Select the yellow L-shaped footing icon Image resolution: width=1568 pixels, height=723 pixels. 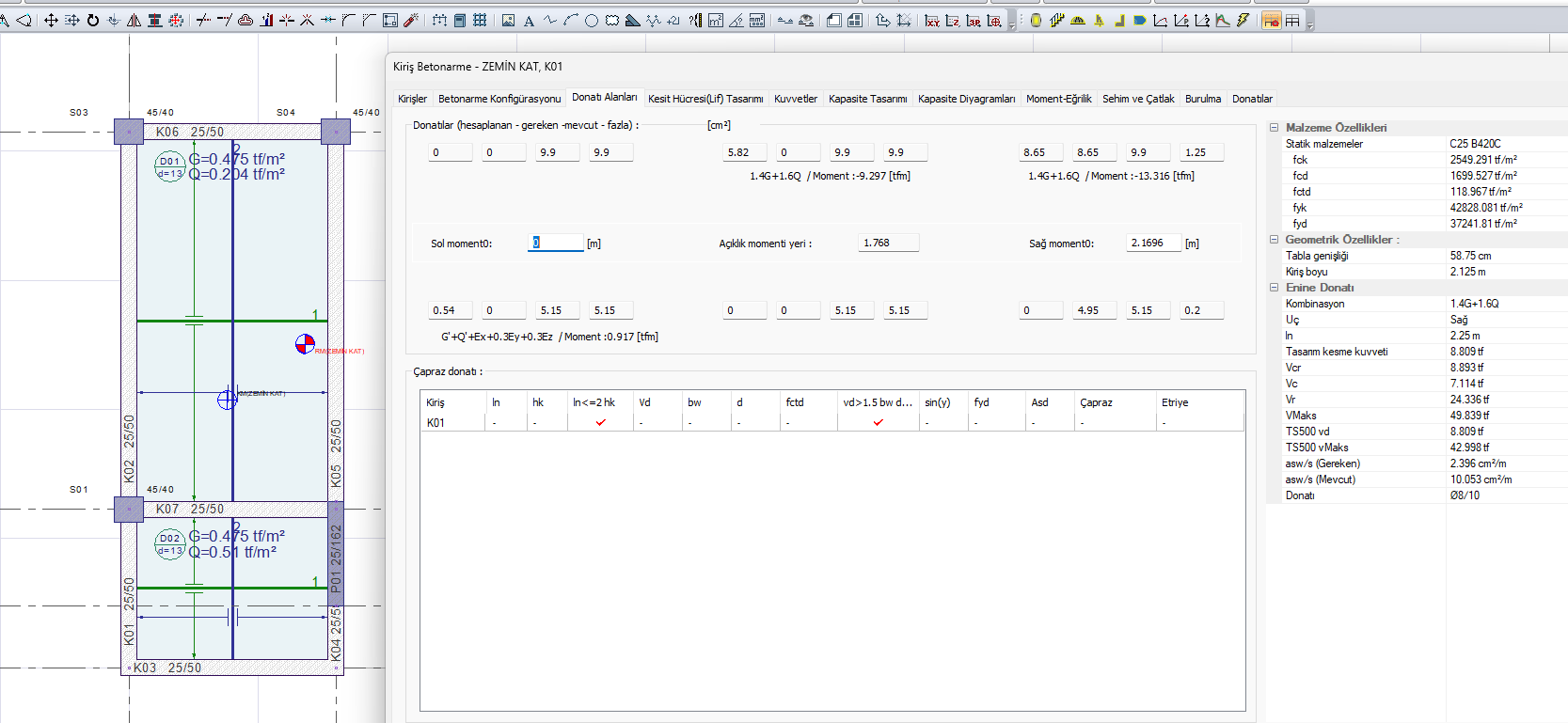(1119, 20)
